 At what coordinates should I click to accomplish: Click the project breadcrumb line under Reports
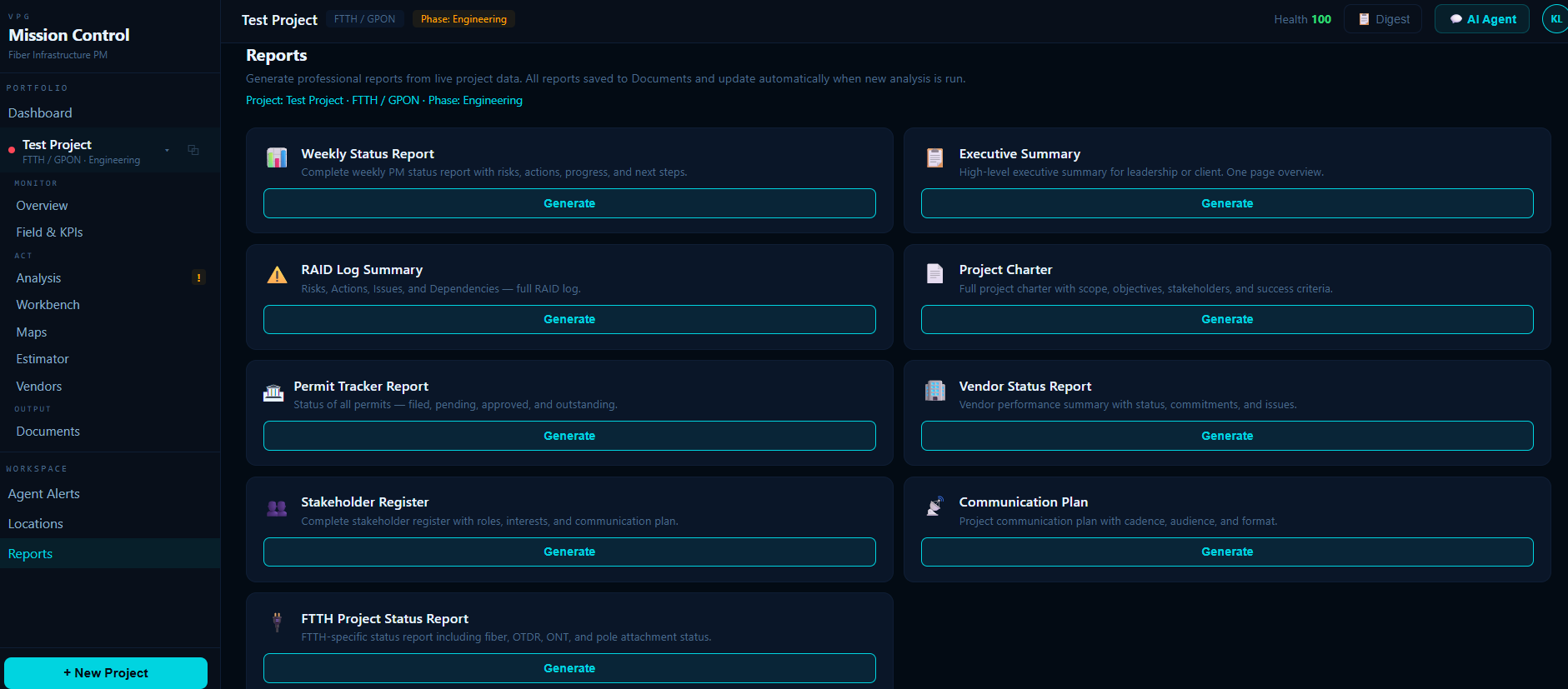pos(384,101)
